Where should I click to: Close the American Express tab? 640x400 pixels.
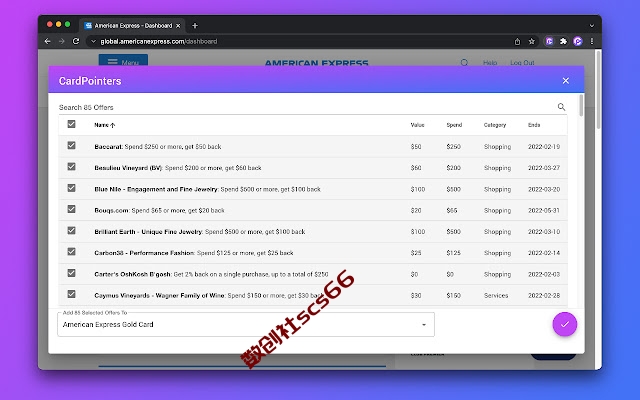(178, 26)
